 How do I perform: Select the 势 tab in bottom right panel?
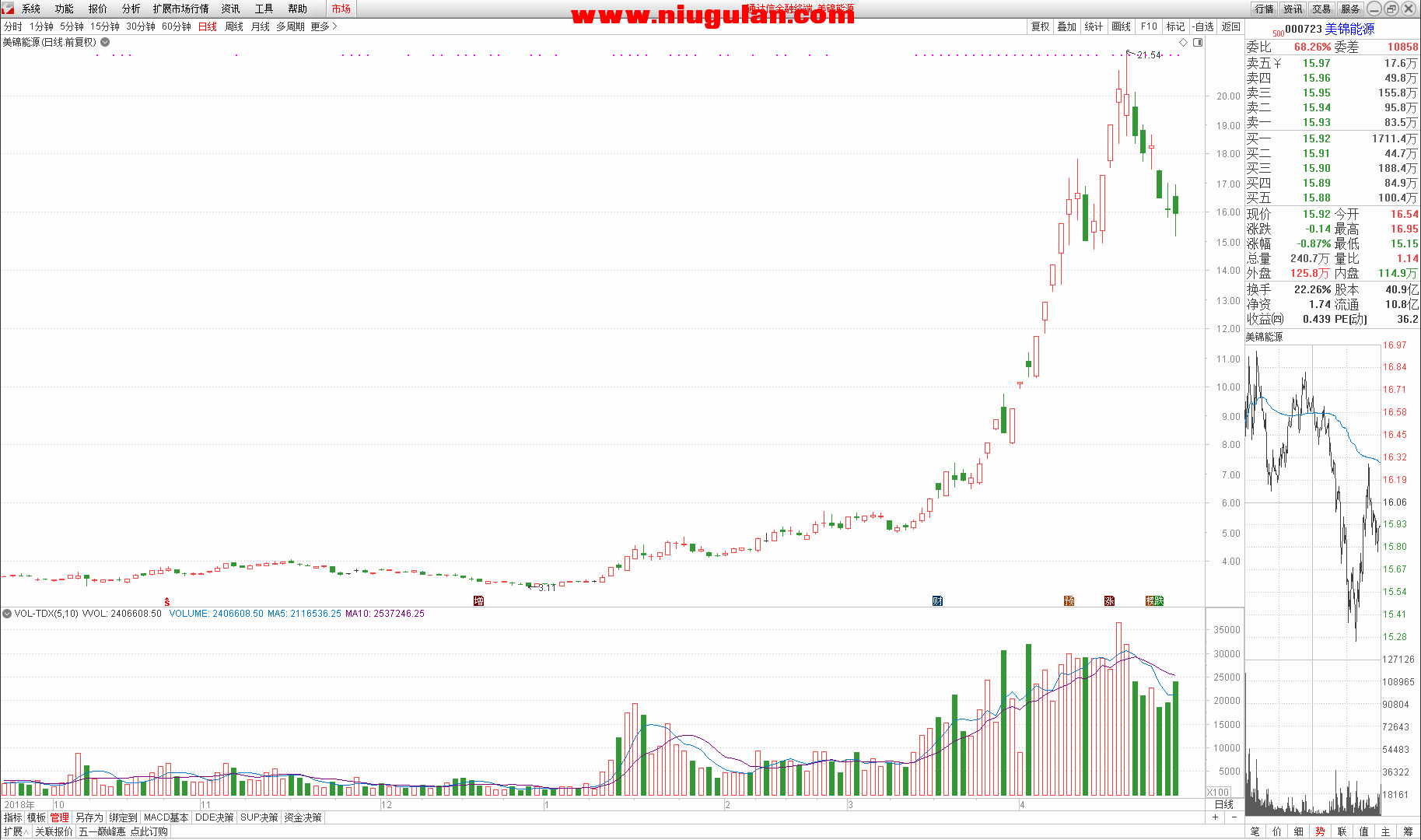pyautogui.click(x=1320, y=831)
